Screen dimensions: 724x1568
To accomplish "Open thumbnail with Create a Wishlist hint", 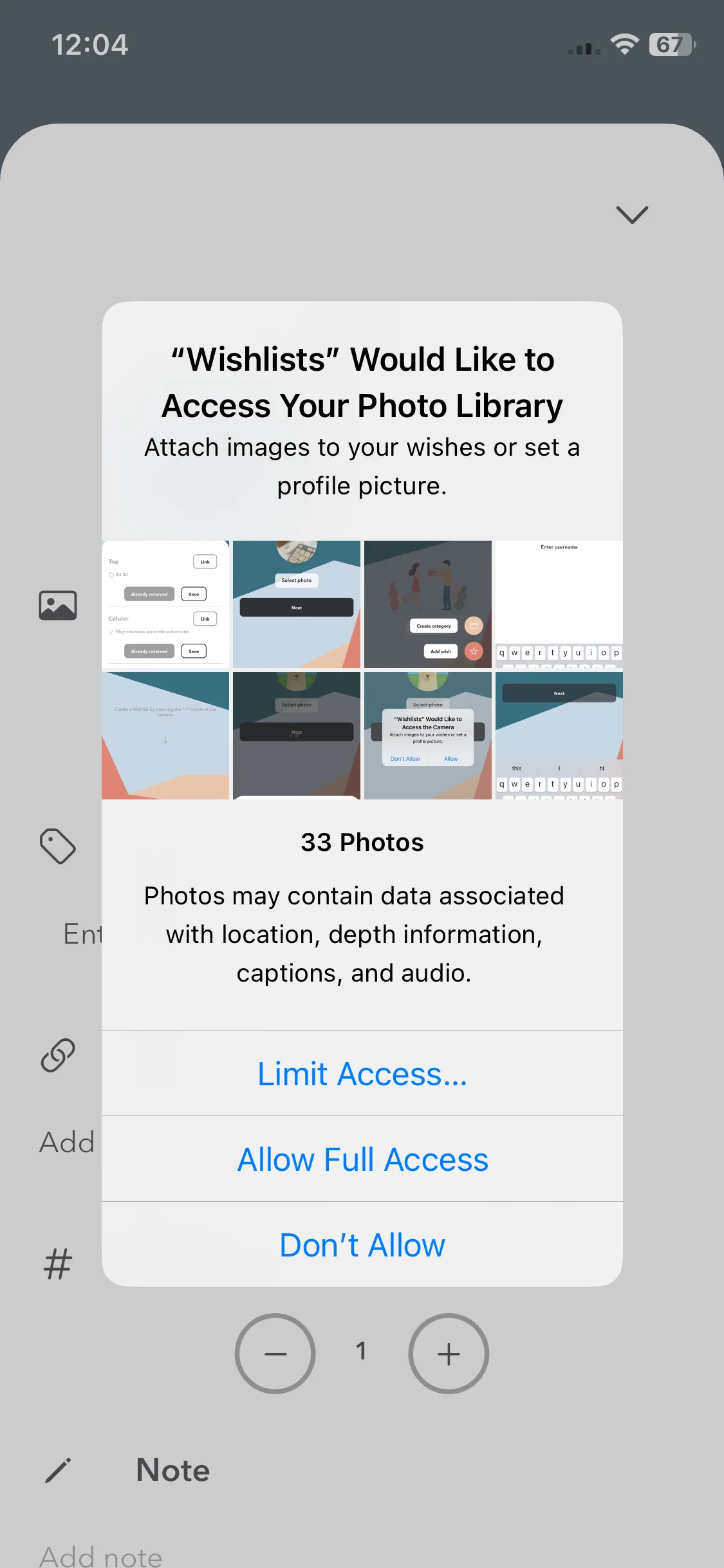I will pos(165,736).
